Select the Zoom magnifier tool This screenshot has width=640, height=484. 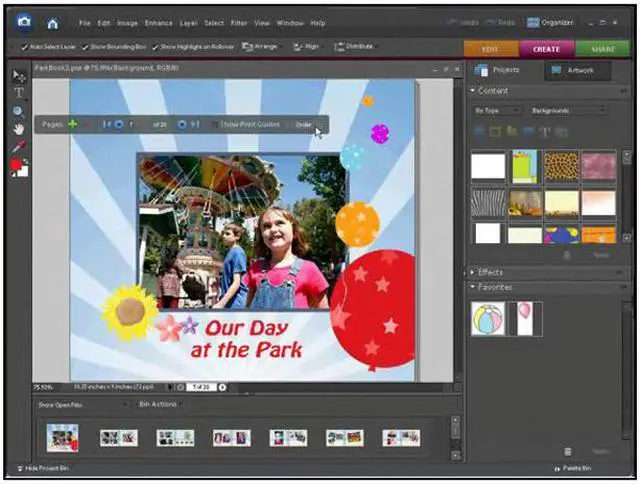click(18, 111)
